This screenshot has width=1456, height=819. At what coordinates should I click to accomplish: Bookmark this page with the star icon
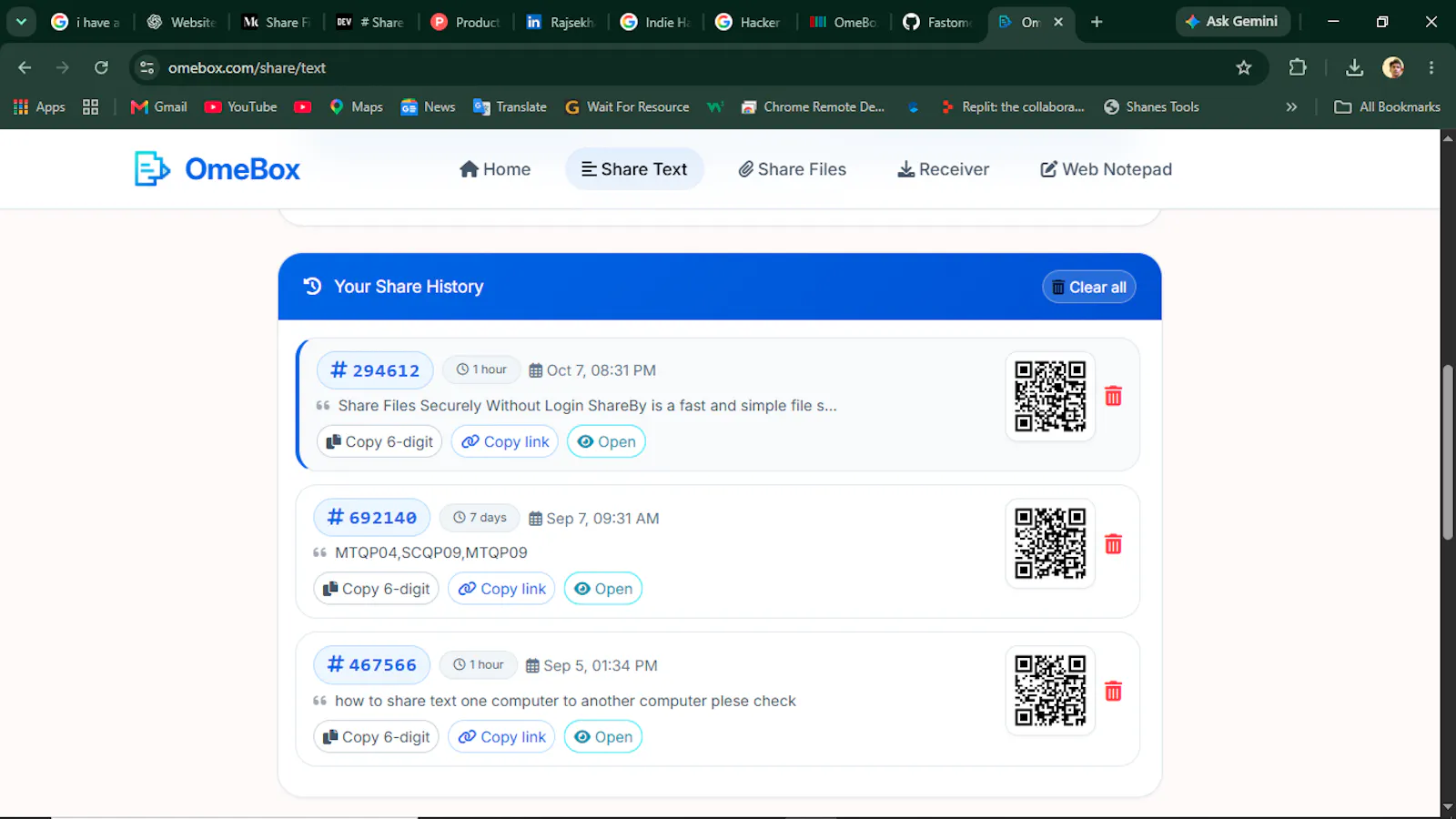coord(1244,67)
